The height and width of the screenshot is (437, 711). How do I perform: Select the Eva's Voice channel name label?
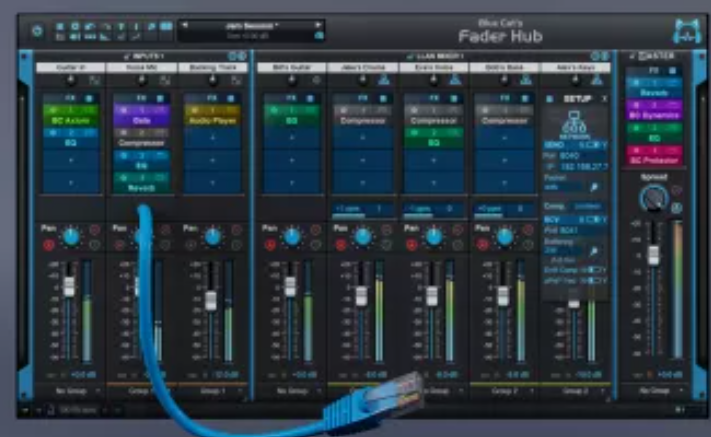pyautogui.click(x=434, y=68)
